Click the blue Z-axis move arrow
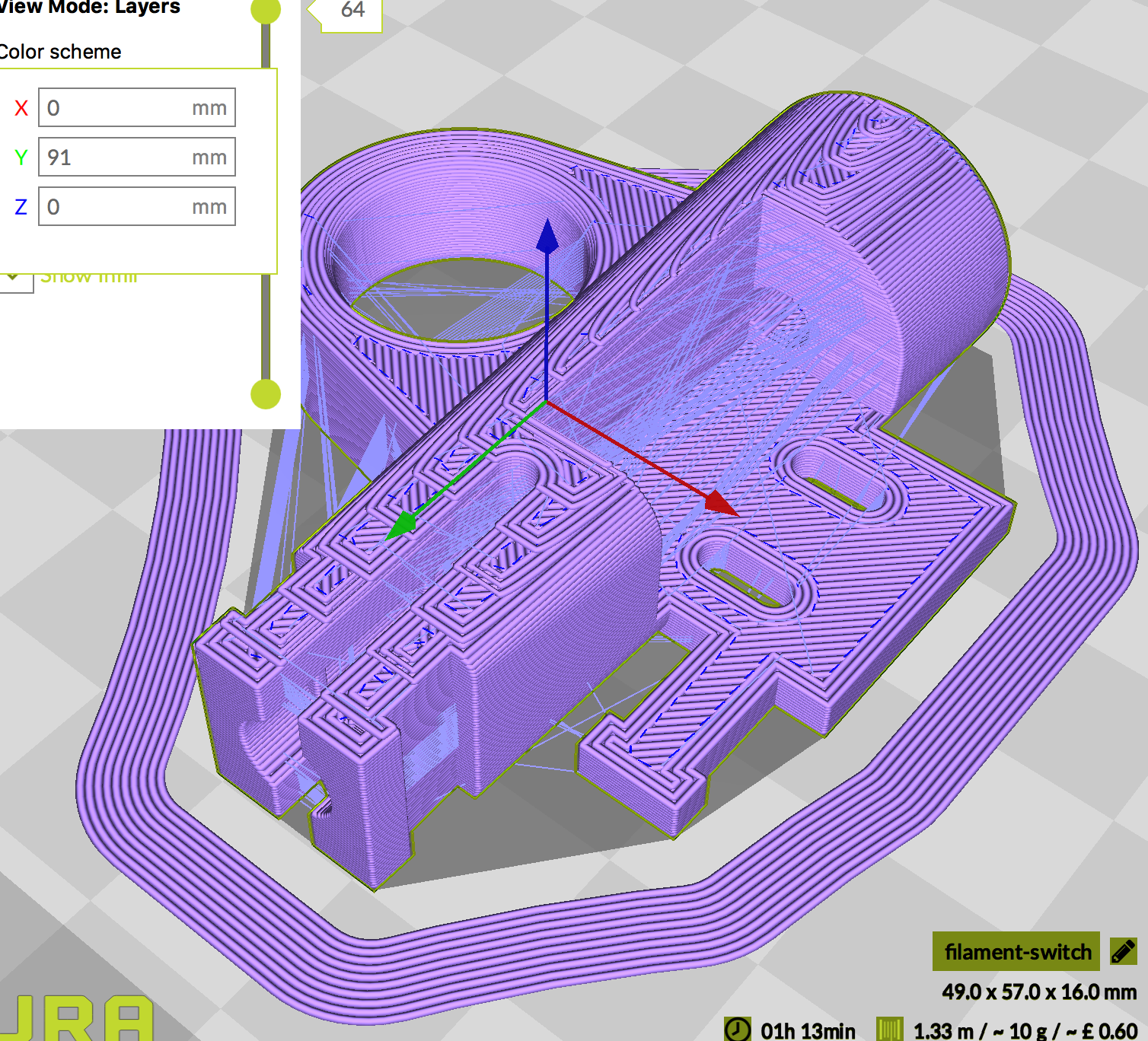 [547, 236]
